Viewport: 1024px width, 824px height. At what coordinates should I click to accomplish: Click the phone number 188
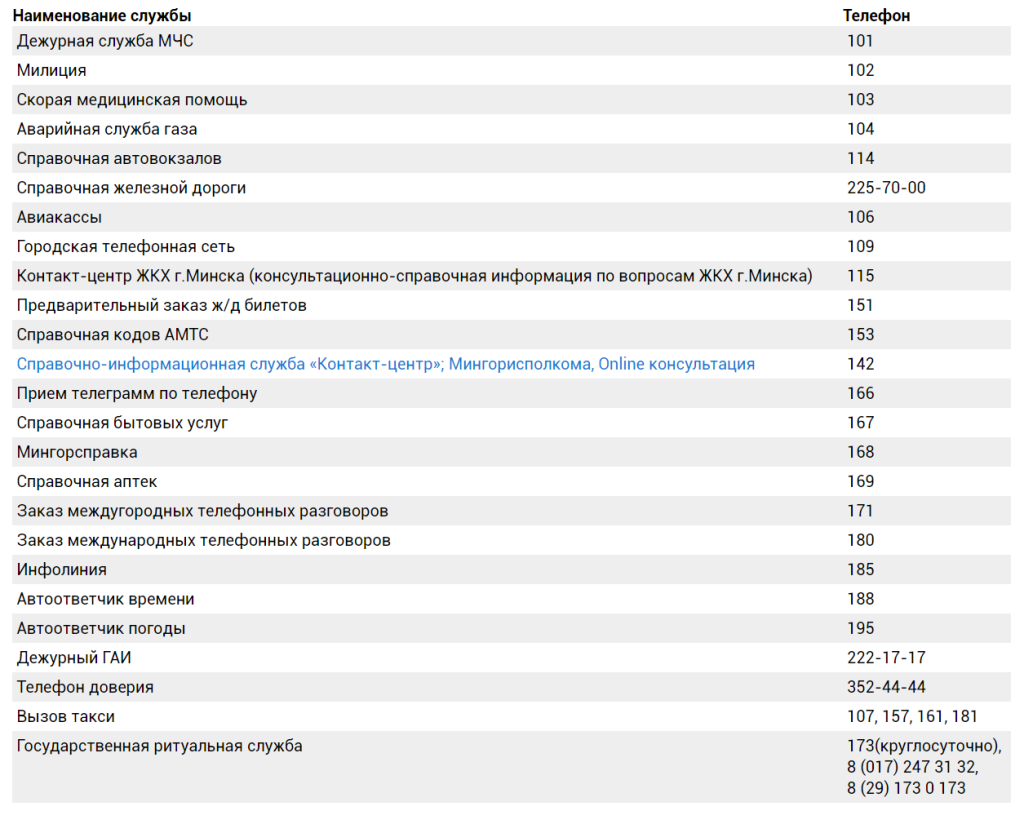tap(861, 599)
